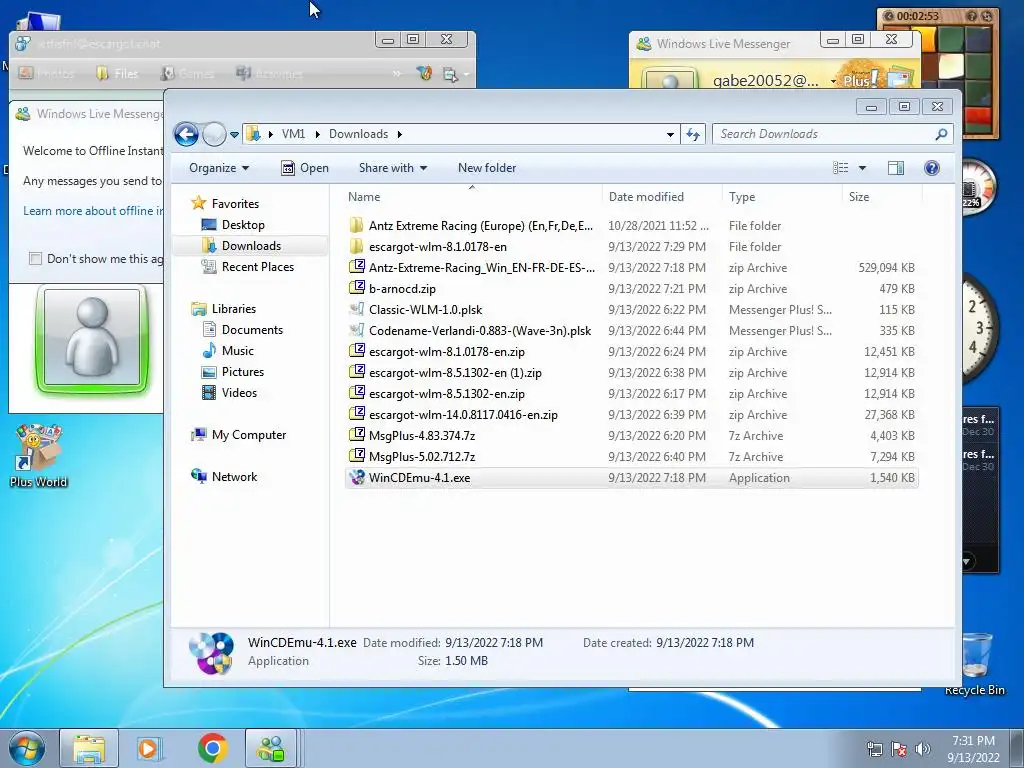Launch Google Chrome from taskbar
Image resolution: width=1024 pixels, height=768 pixels.
(x=212, y=748)
